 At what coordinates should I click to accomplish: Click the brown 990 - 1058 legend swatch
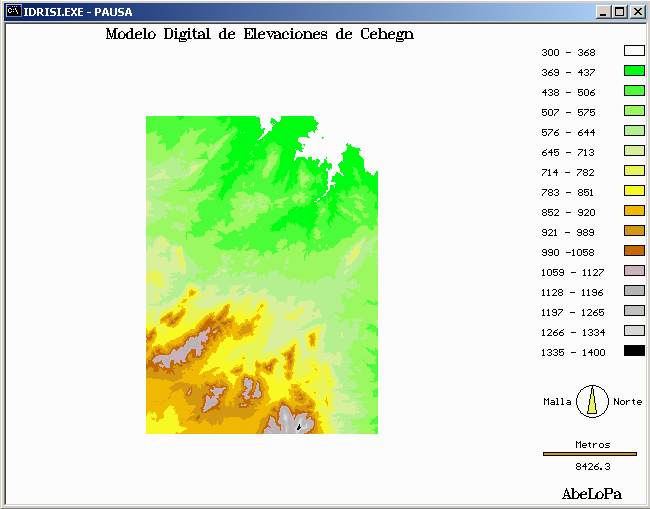[634, 251]
